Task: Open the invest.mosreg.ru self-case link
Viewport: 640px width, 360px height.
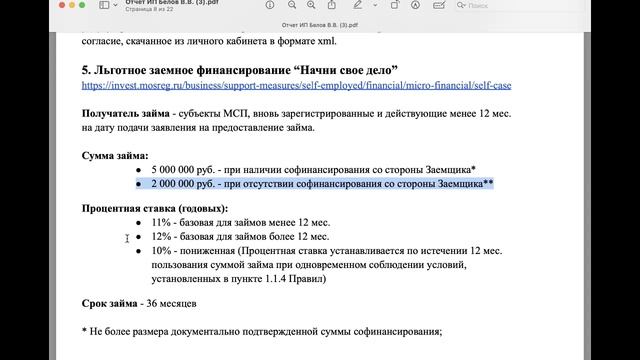Action: point(296,85)
